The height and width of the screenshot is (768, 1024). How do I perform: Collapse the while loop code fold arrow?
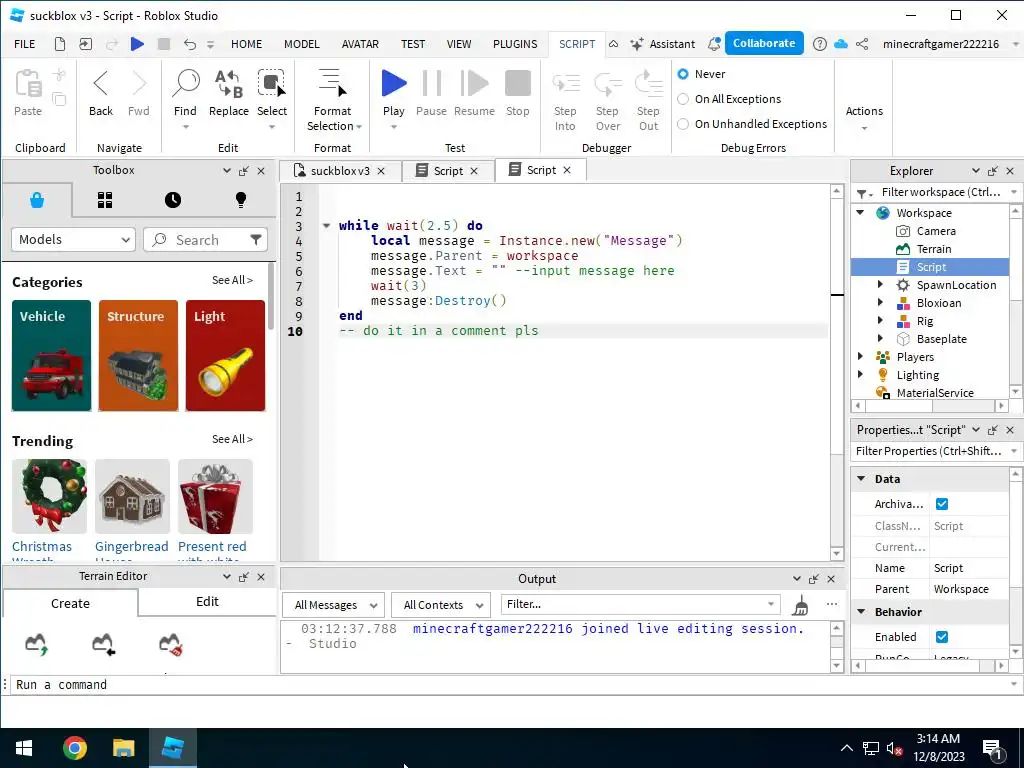pyautogui.click(x=327, y=226)
